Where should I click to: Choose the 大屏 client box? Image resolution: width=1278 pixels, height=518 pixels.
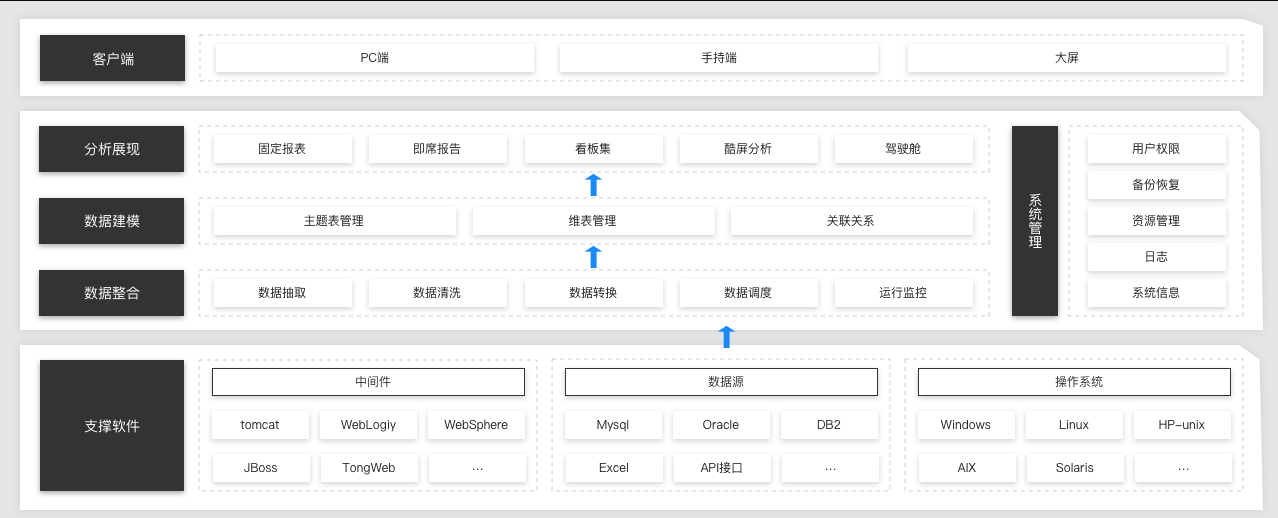click(x=1067, y=58)
